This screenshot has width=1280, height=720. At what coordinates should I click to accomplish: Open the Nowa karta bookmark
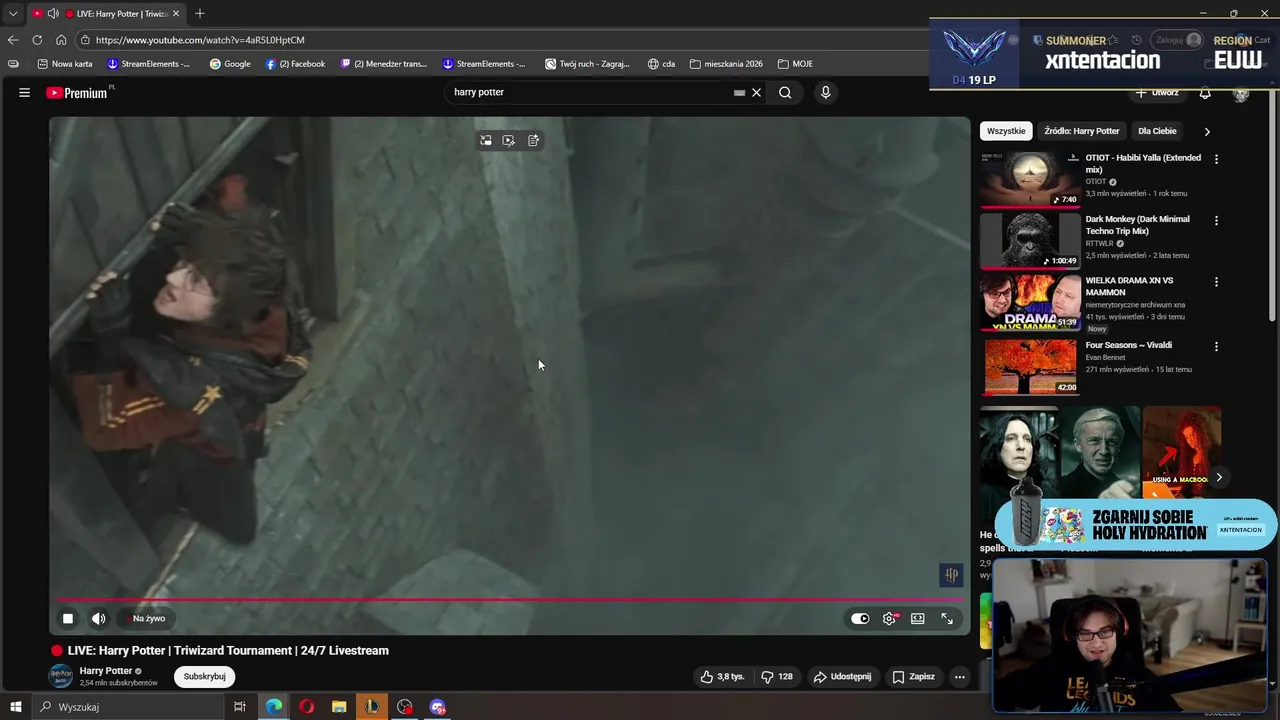(65, 64)
